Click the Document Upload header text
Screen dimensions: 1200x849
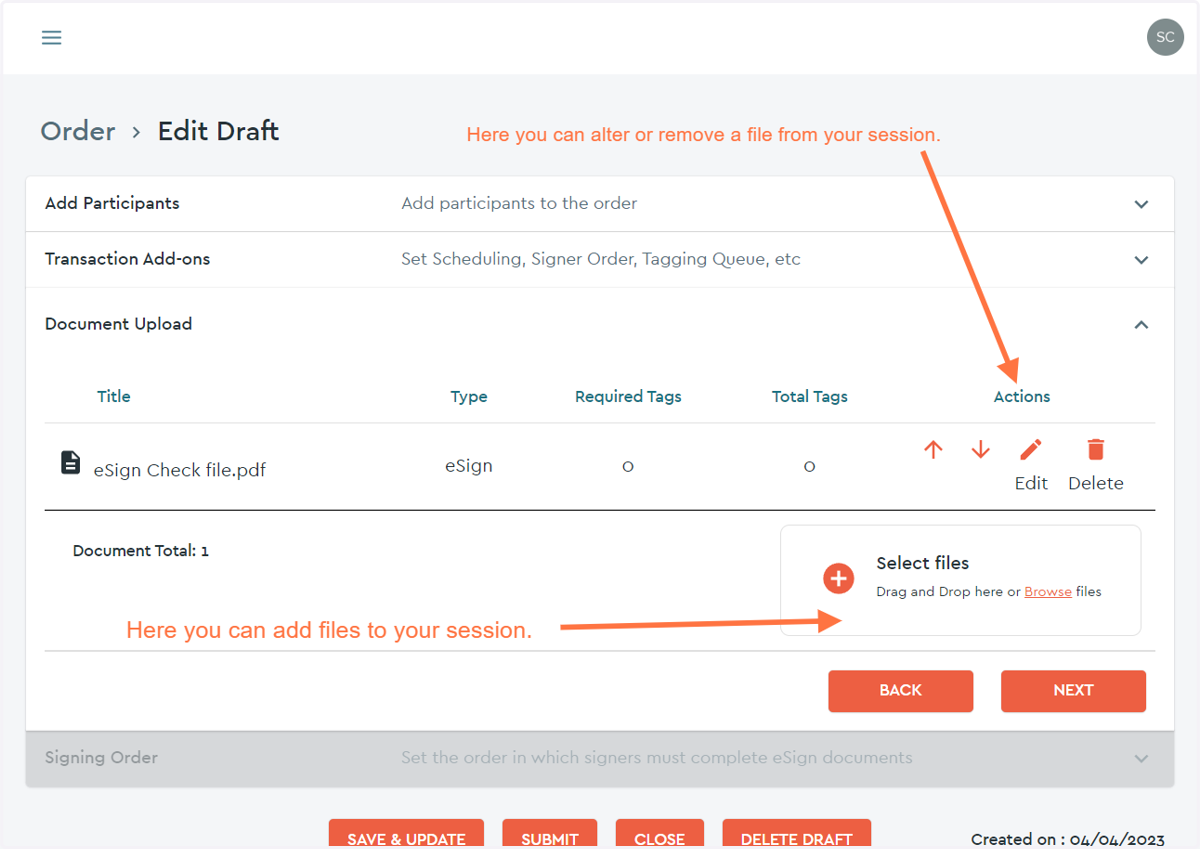point(118,324)
